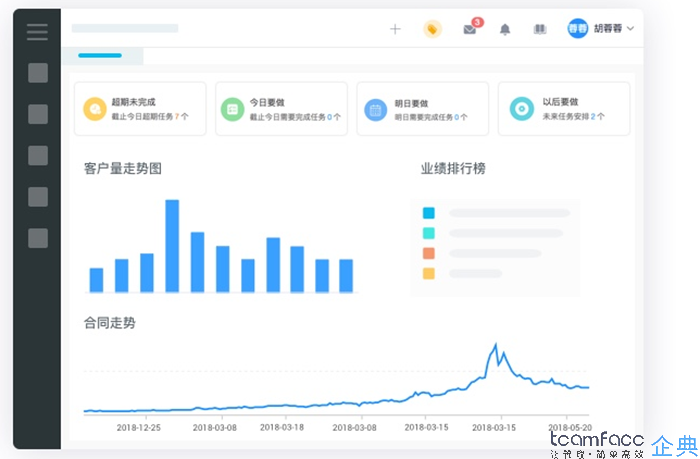Screen dimensions: 700x459
Task: Click the yellow swatch in 业绩排行榜
Action: coord(429,273)
